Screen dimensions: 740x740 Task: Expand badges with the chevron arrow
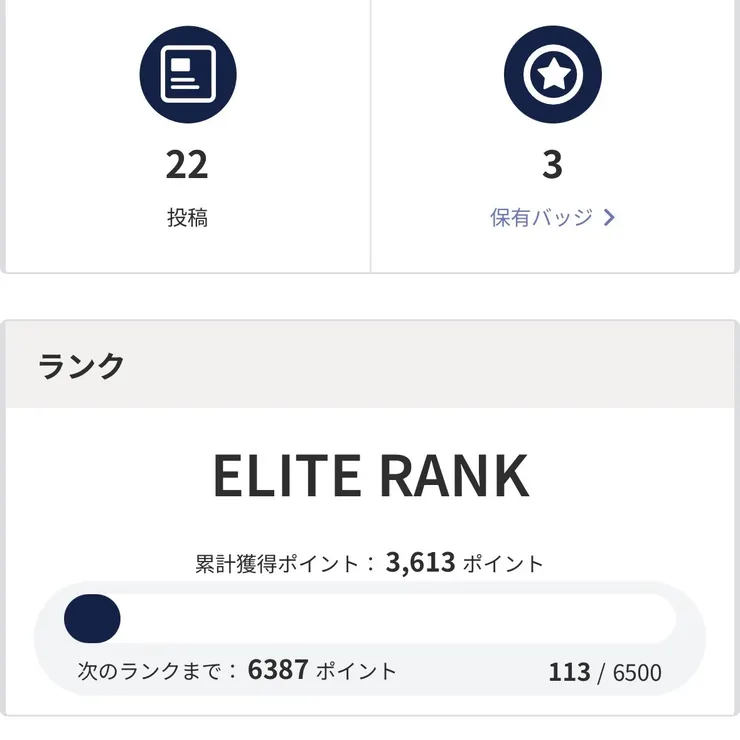point(609,217)
